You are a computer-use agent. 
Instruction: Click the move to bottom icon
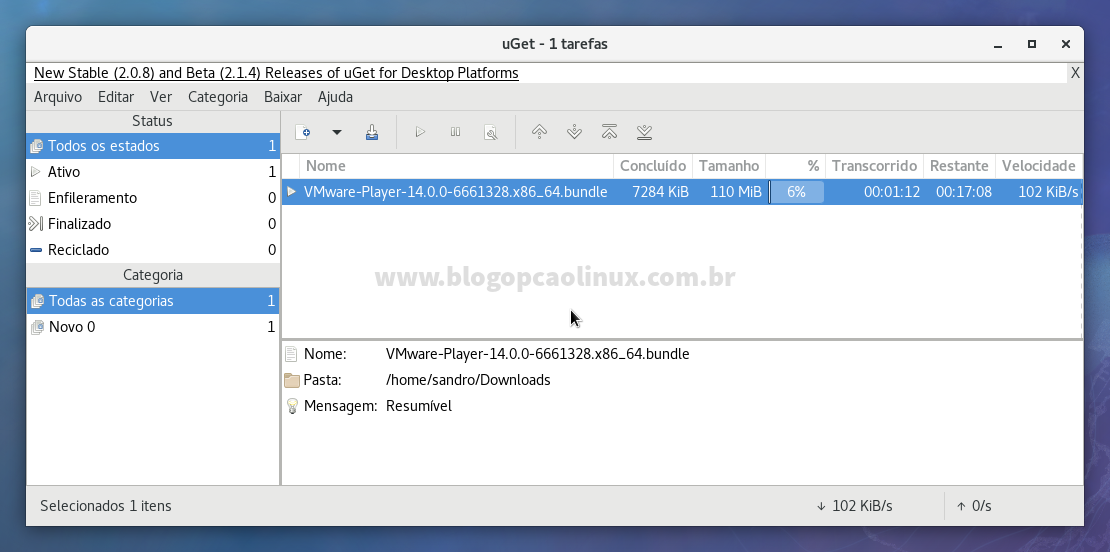644,132
